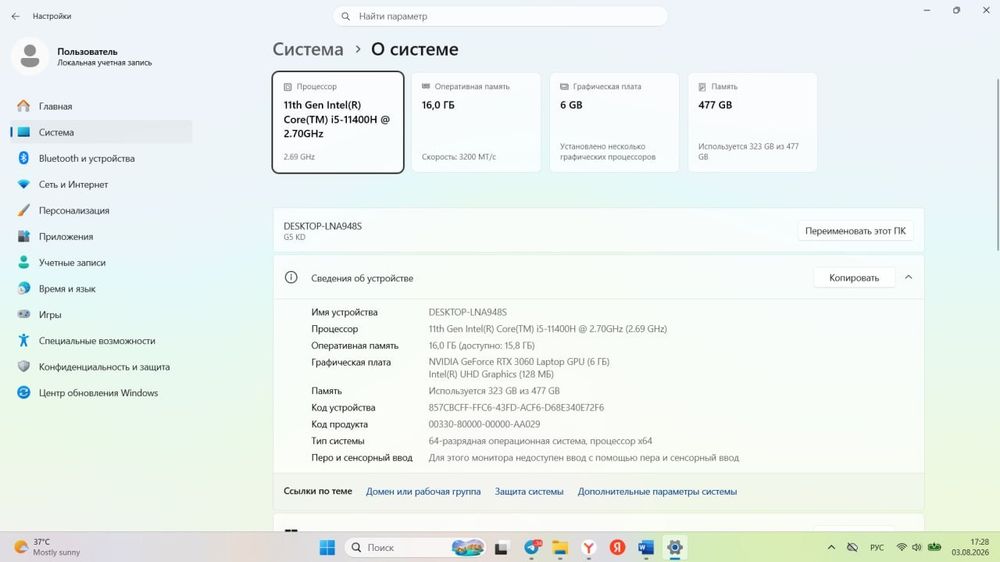Select the Графическая плата card
The width and height of the screenshot is (1000, 562).
[614, 122]
